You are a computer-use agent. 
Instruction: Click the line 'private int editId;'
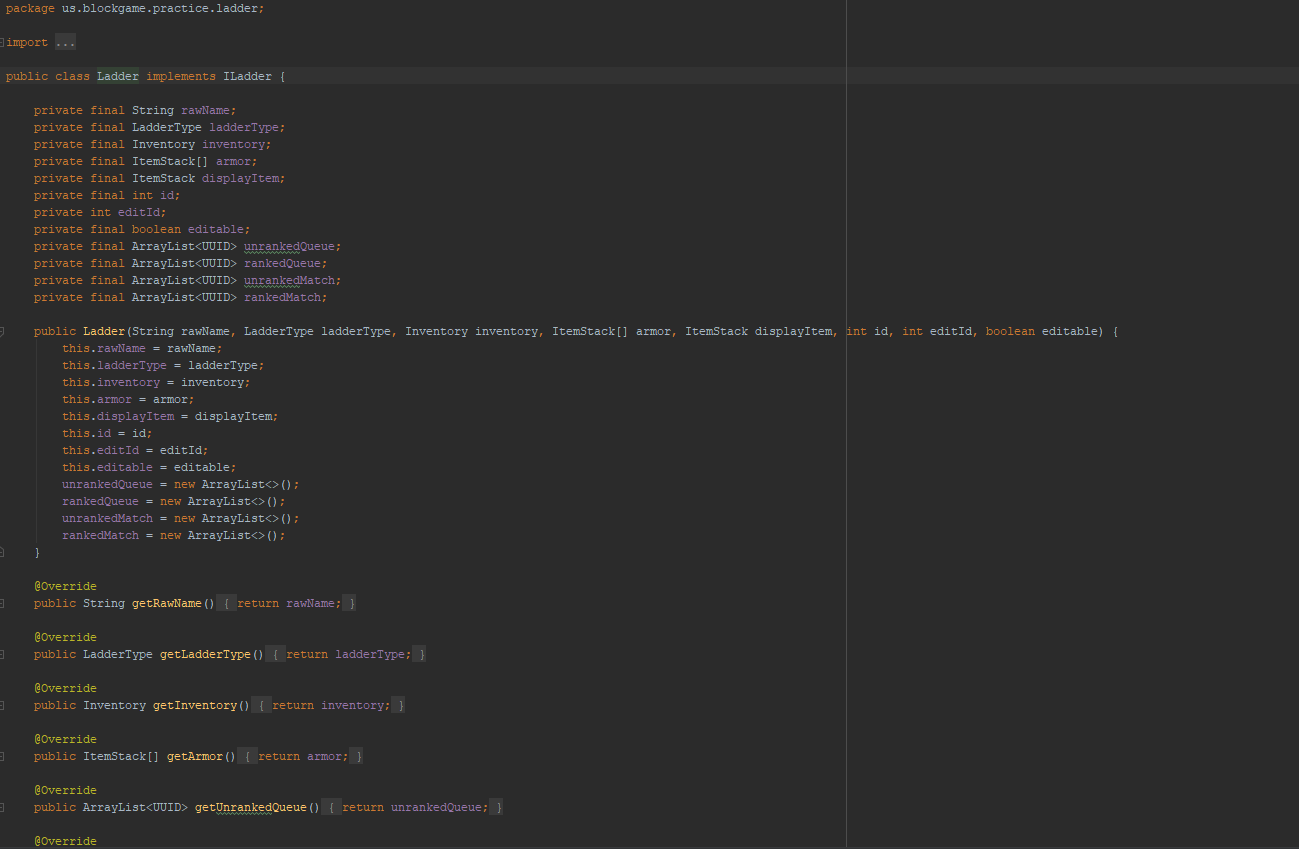pos(100,212)
